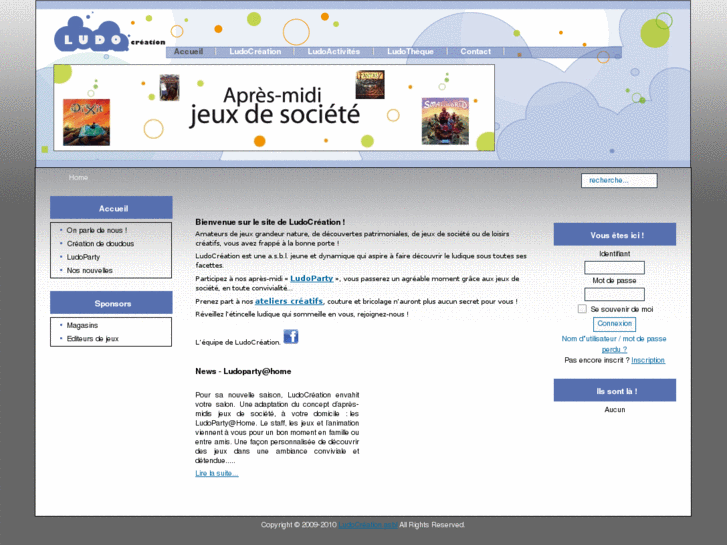Click the Accueil sidebar header
This screenshot has width=727, height=545.
(111, 207)
